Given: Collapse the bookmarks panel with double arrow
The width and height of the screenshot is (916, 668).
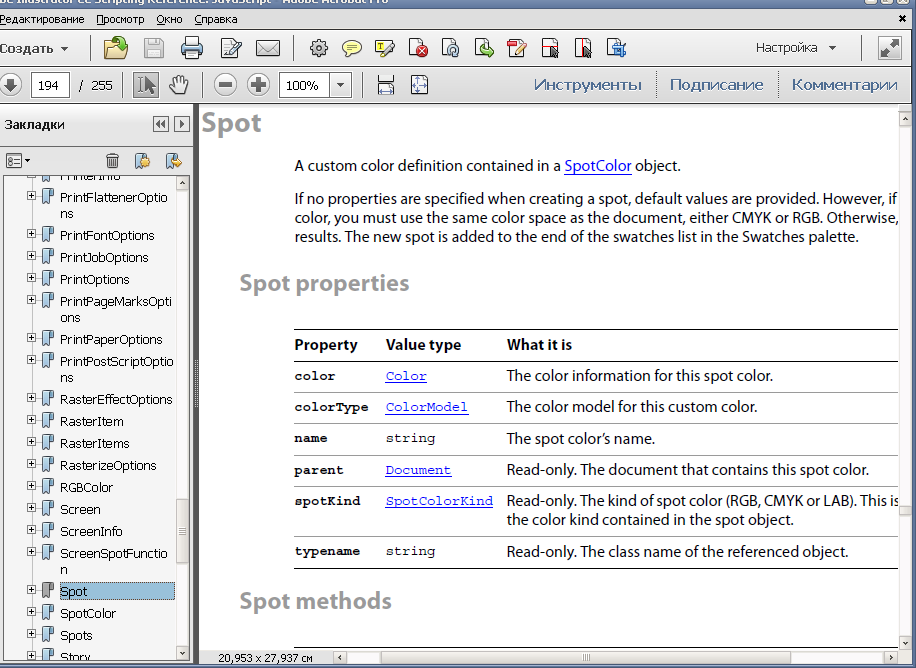Looking at the screenshot, I should click(160, 124).
